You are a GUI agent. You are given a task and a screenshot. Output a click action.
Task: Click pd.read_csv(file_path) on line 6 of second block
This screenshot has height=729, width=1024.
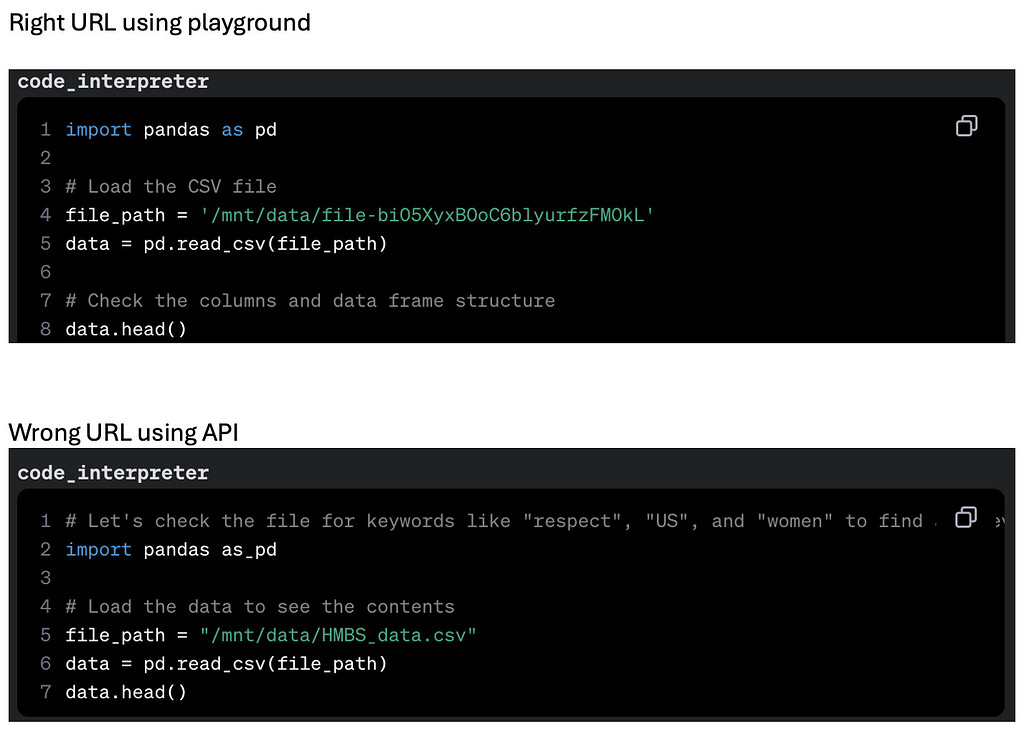265,664
